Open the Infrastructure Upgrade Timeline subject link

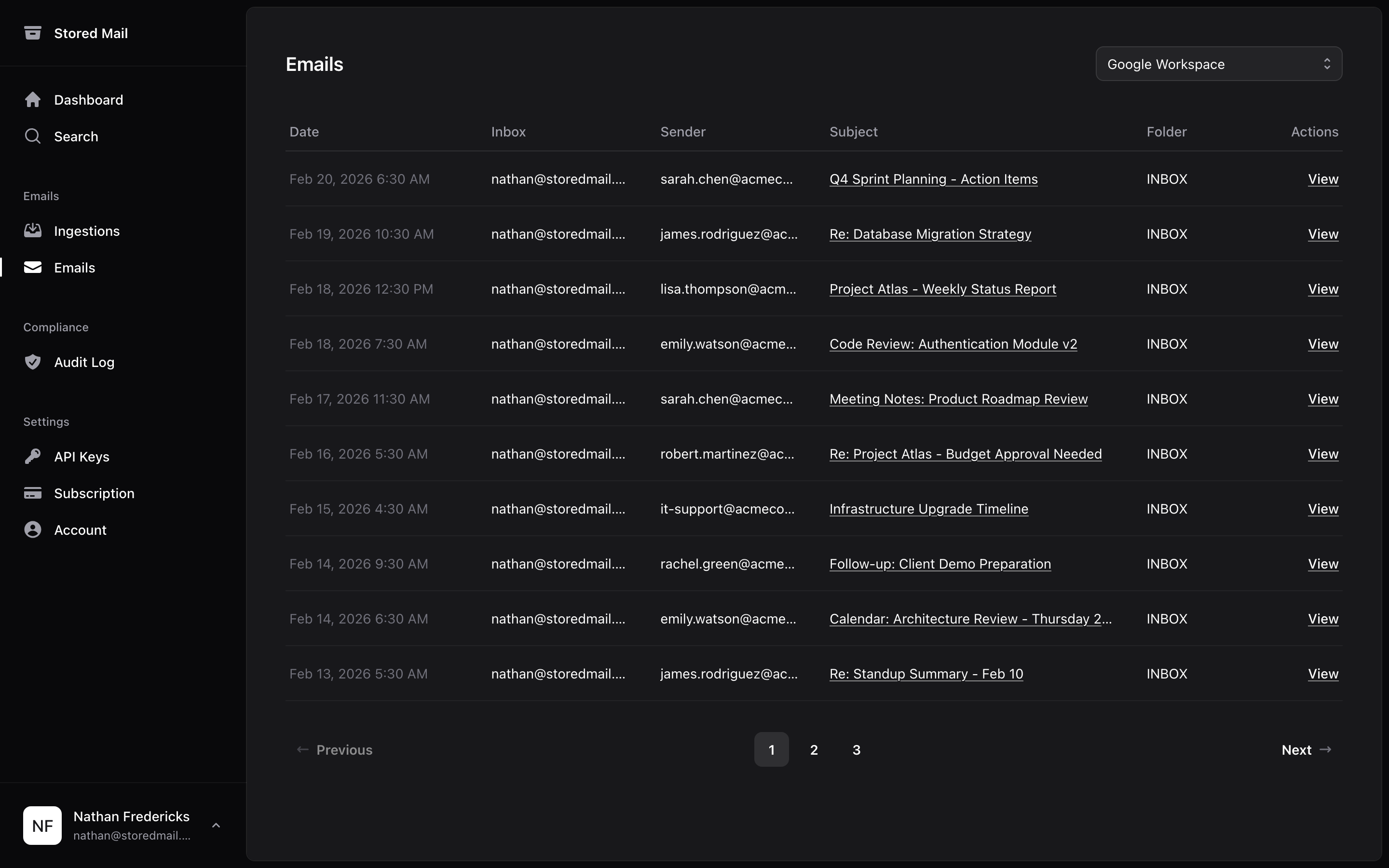pyautogui.click(x=929, y=509)
